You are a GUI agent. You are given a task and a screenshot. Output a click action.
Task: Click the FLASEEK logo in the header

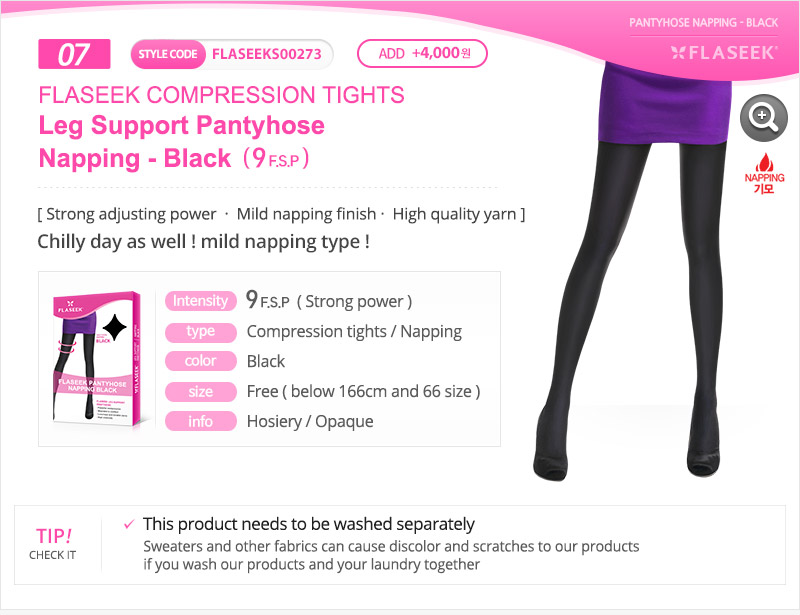724,53
